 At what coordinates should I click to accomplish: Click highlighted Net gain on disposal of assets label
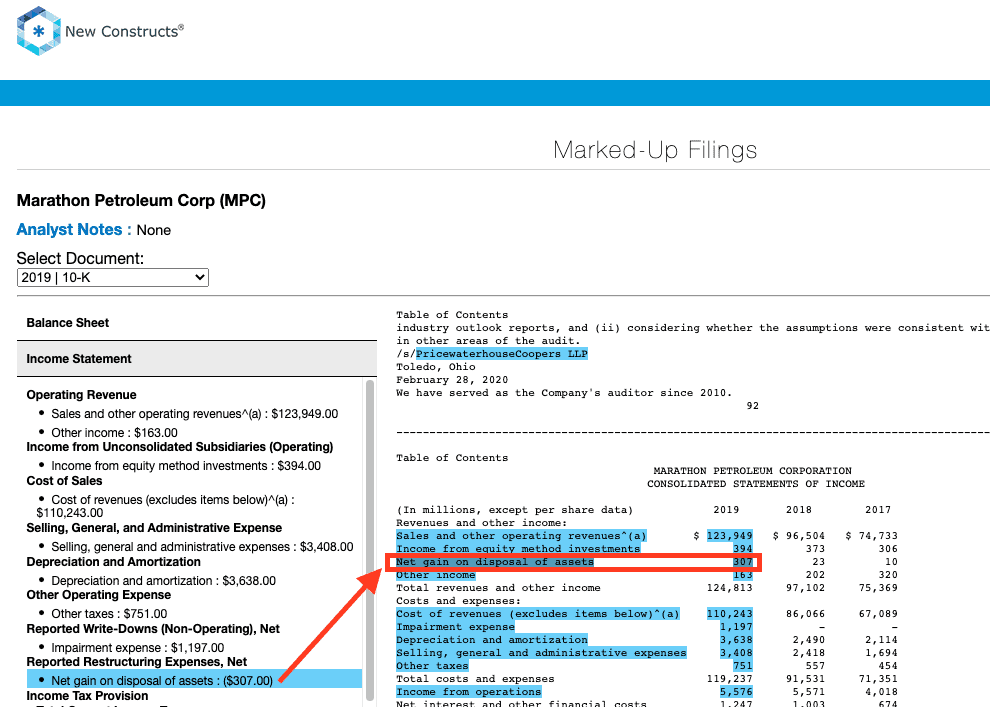point(495,562)
